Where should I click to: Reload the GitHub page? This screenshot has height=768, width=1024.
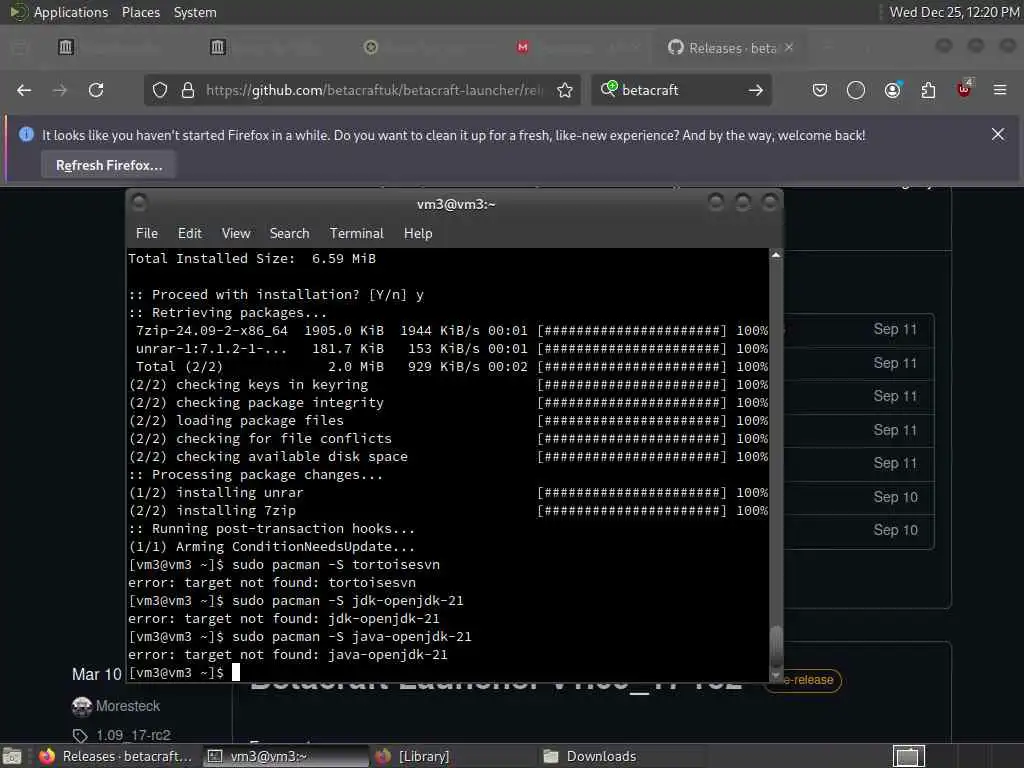pyautogui.click(x=96, y=90)
